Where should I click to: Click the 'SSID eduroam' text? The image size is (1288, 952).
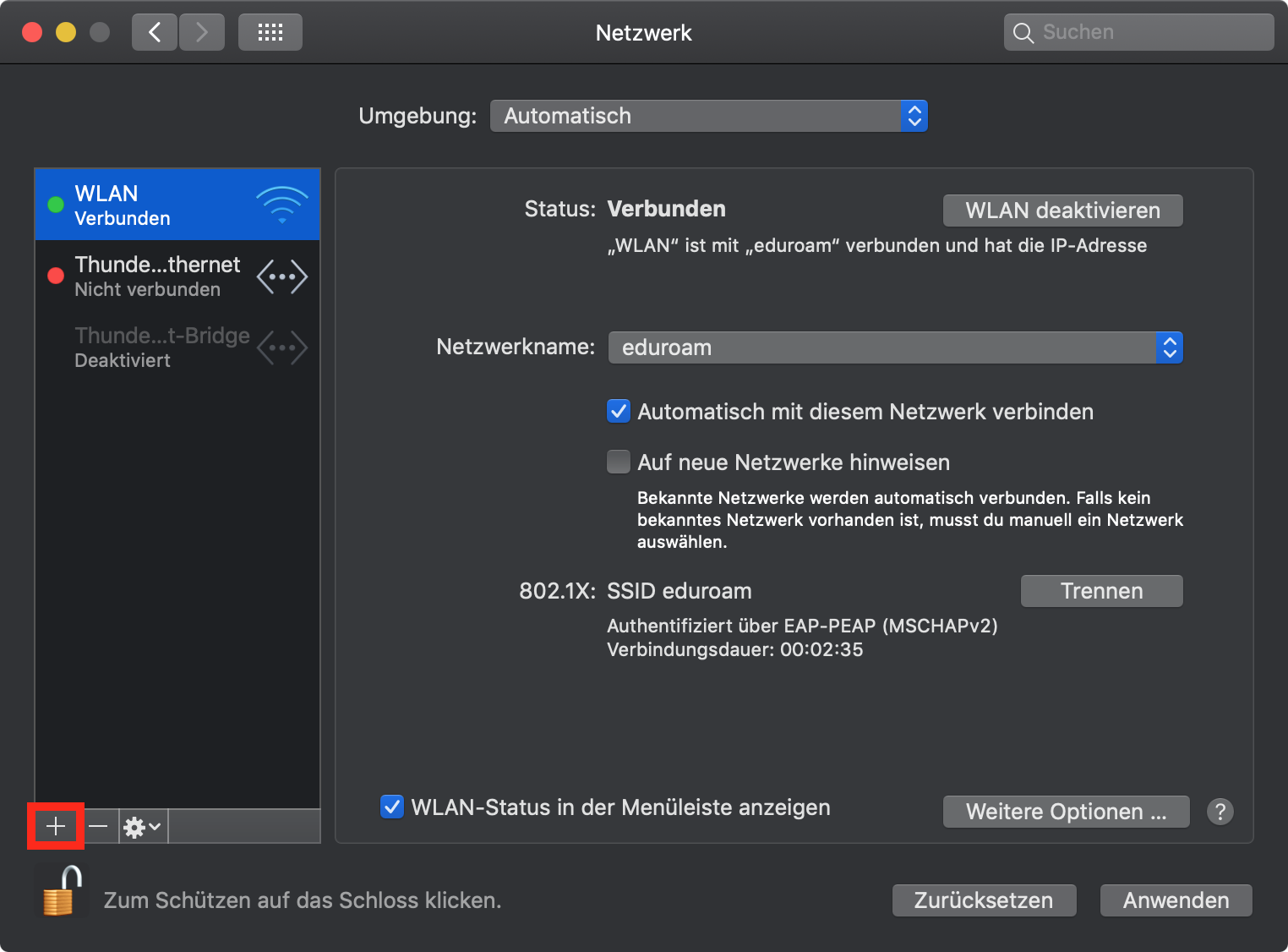(679, 591)
